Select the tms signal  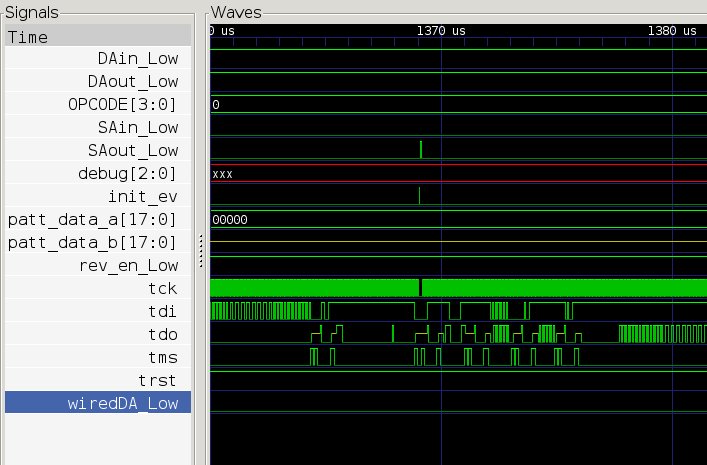point(98,358)
